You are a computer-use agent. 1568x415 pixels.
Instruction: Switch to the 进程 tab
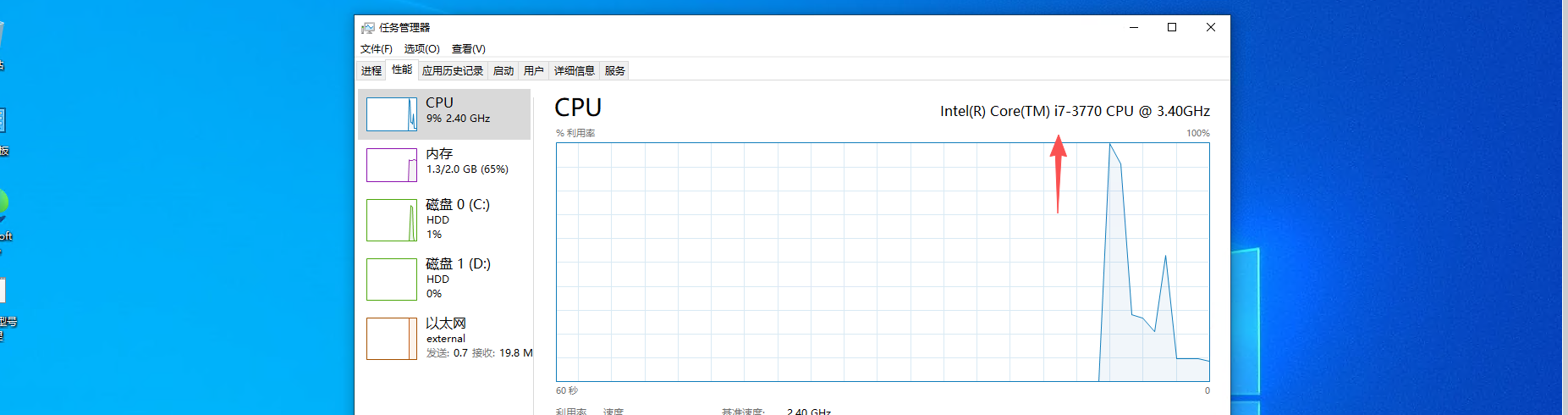(371, 71)
